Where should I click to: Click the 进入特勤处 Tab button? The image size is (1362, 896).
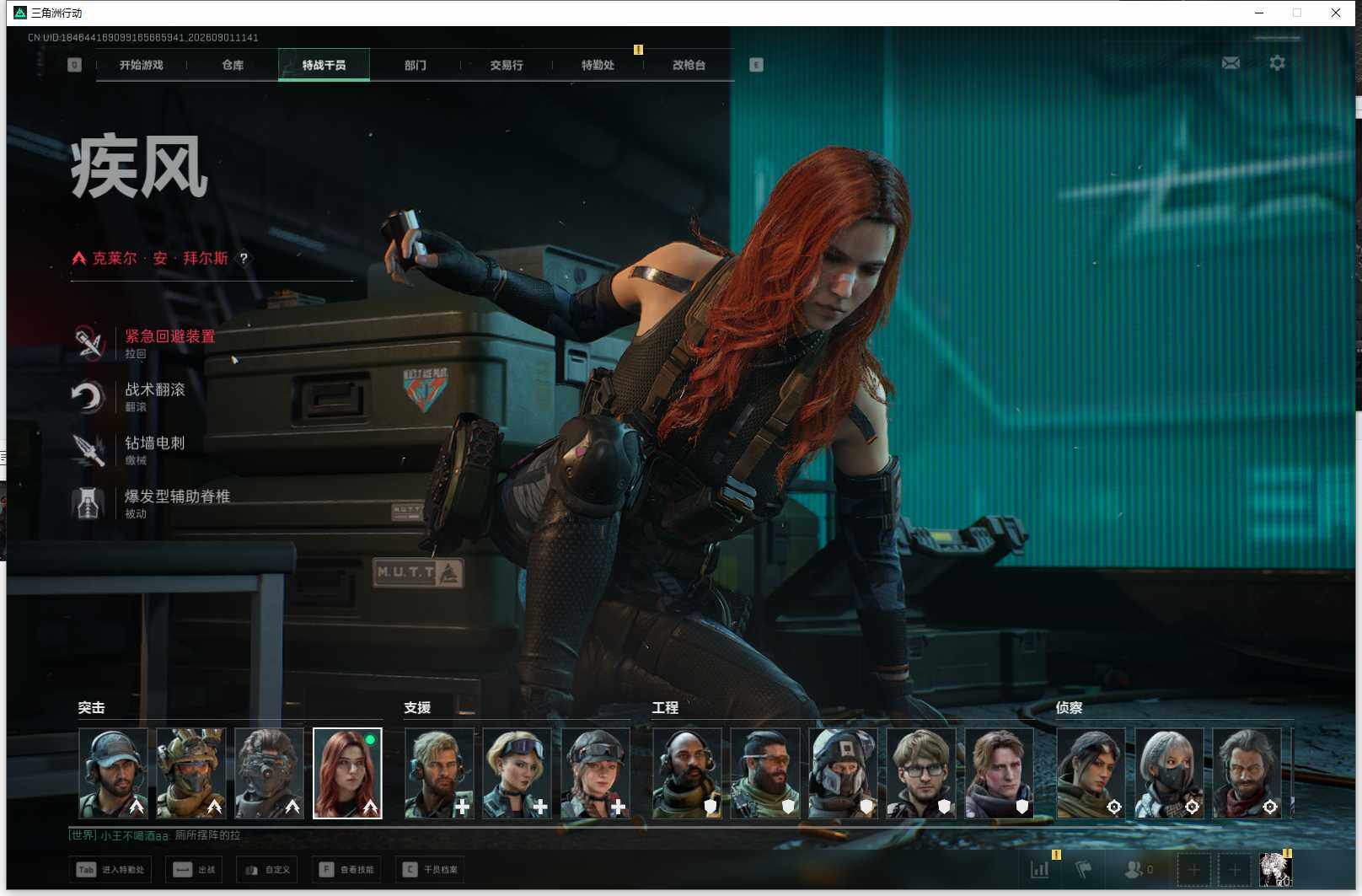pos(110,870)
